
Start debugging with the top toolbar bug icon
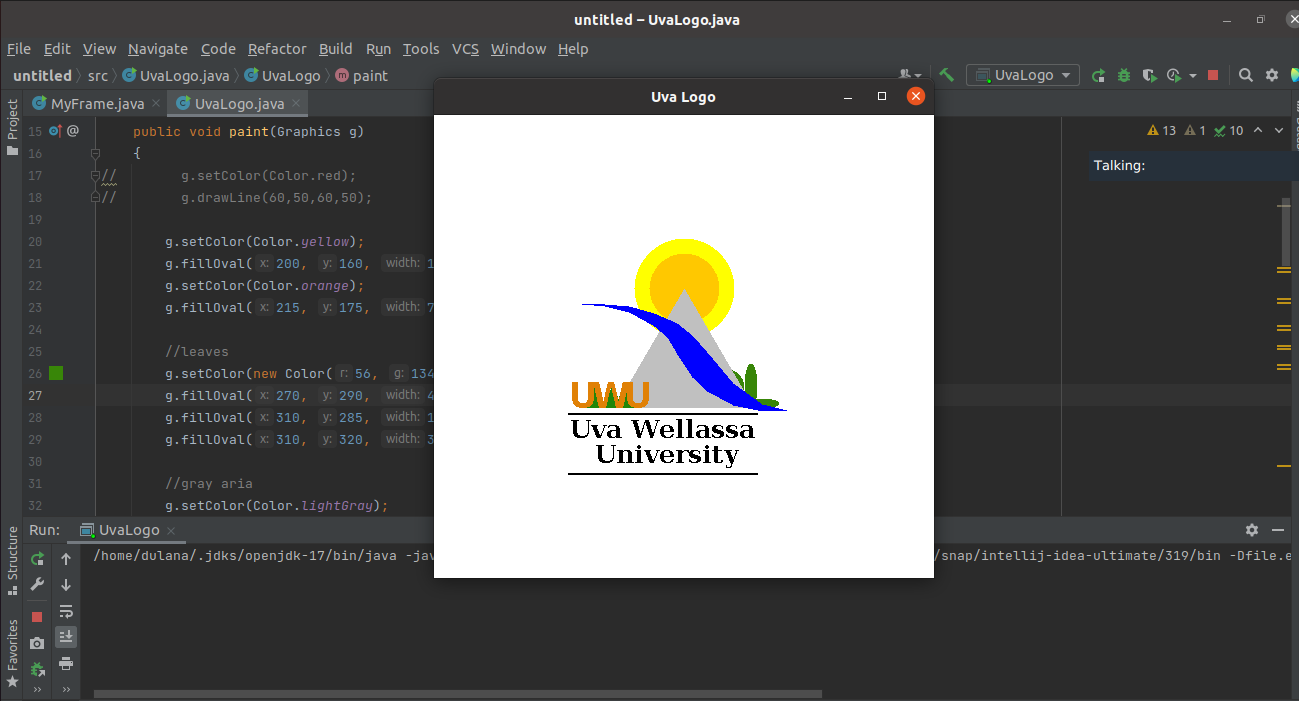1124,75
